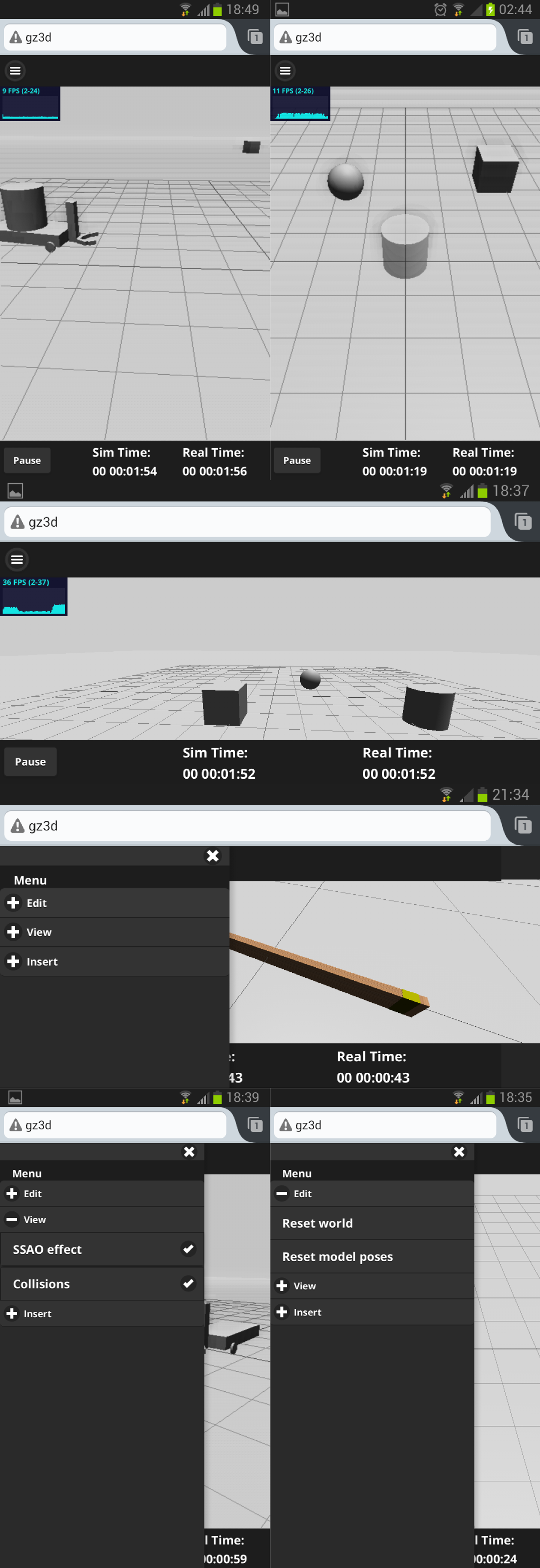Click the 11 FPS performance graph

[x=300, y=104]
